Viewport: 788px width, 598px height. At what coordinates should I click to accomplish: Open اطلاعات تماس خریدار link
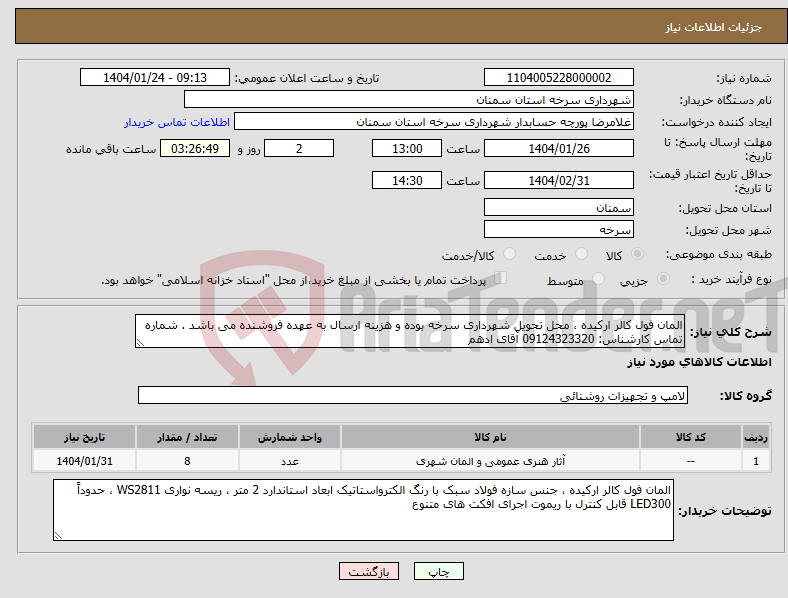tap(177, 122)
